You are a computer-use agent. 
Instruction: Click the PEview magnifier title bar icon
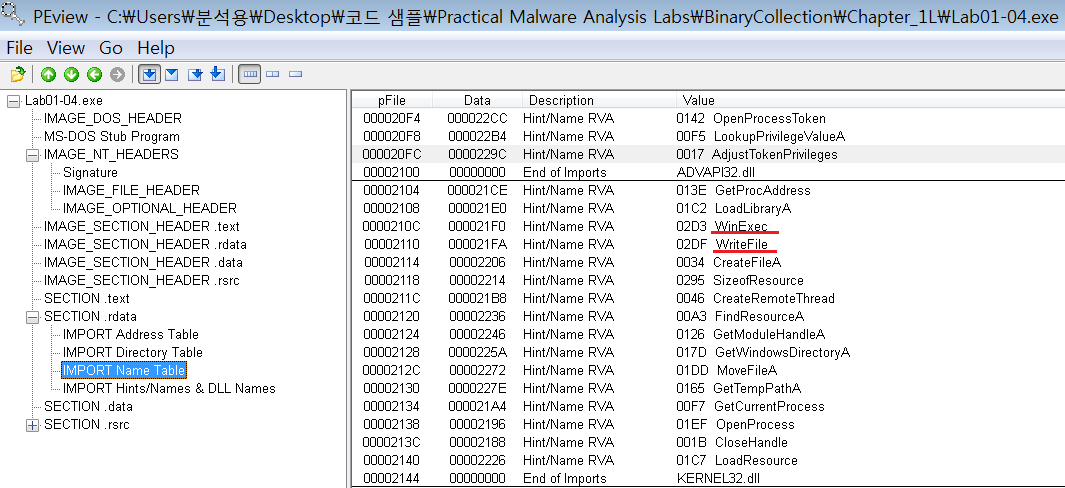coord(12,15)
